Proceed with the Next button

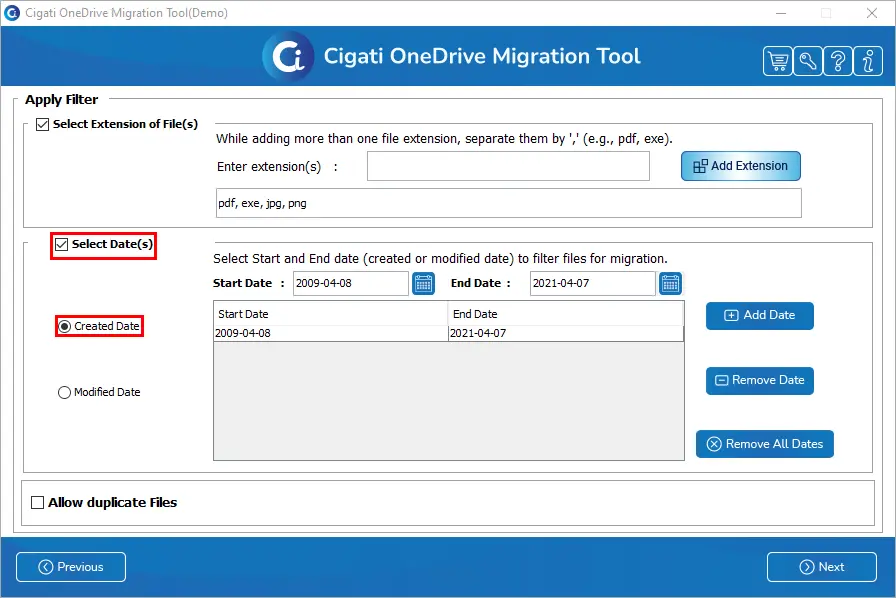pyautogui.click(x=822, y=567)
